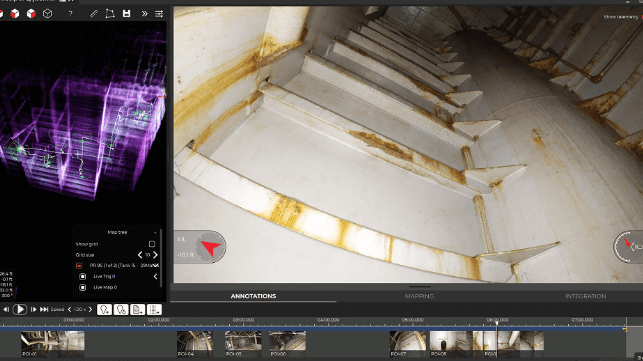643x361 pixels.
Task: Click the orange end marker on timeline
Action: click(x=625, y=329)
